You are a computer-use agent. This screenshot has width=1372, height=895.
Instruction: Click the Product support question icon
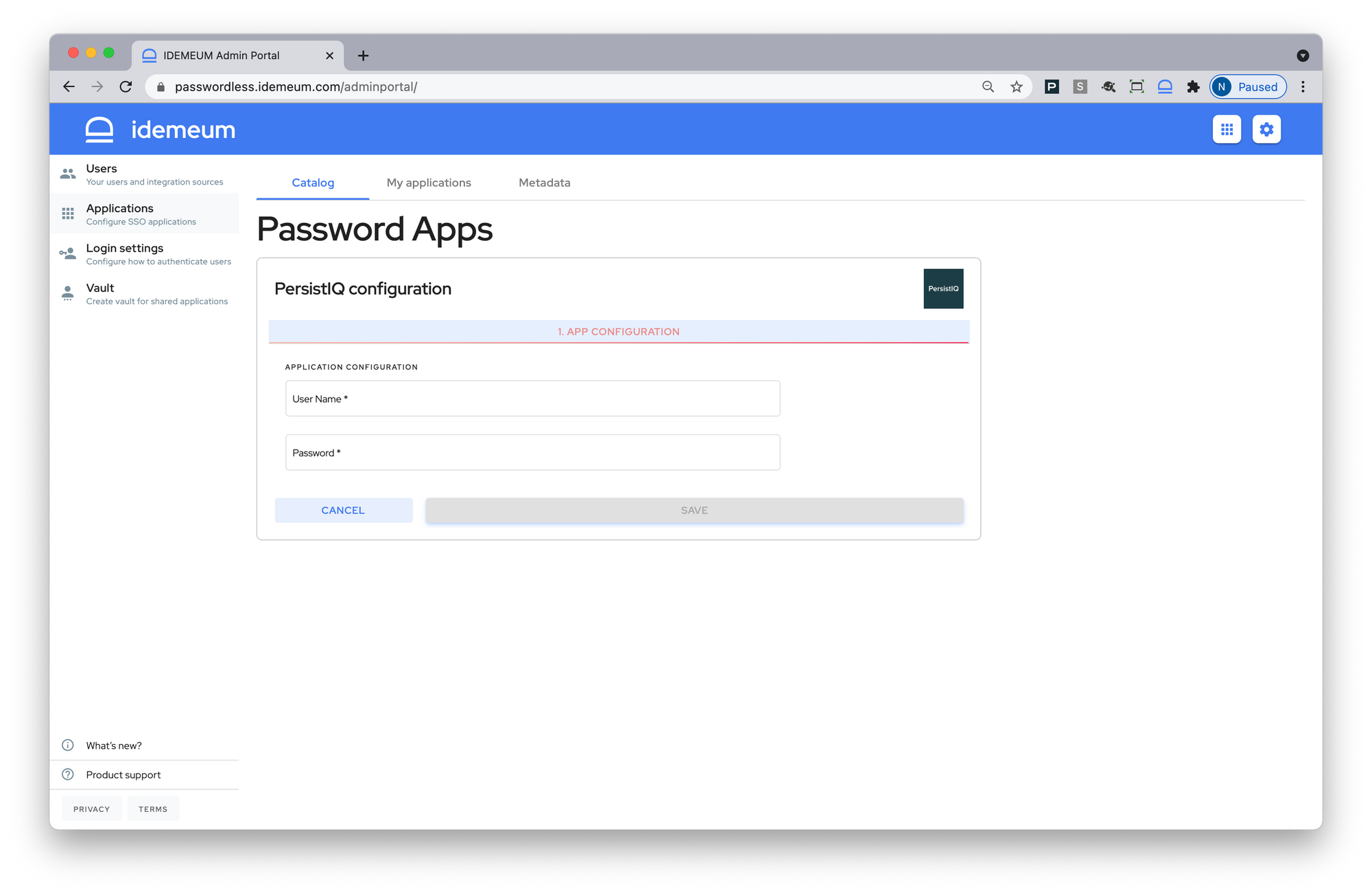(68, 774)
